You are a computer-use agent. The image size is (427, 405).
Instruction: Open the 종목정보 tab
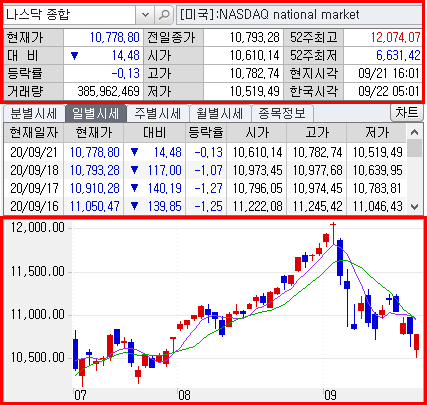282,114
